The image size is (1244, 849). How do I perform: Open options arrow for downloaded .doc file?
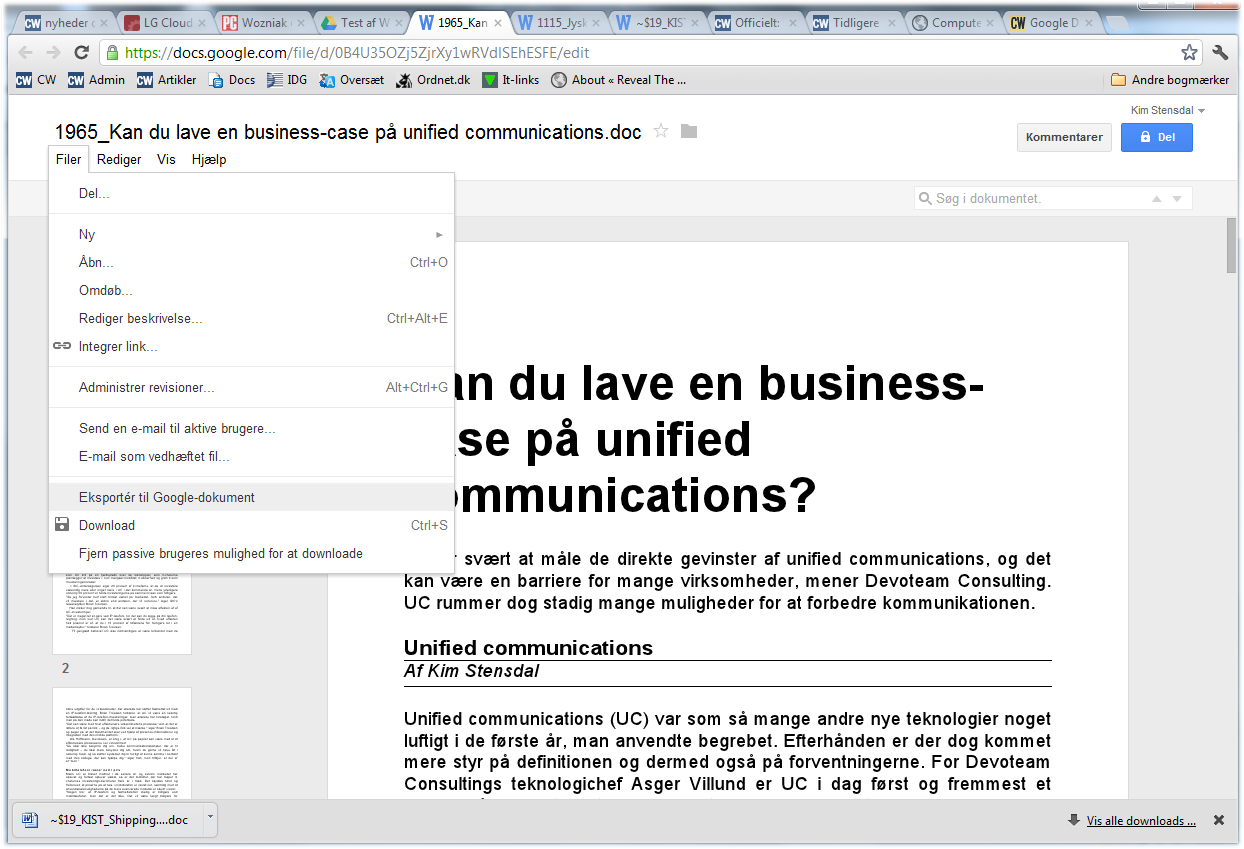coord(210,819)
